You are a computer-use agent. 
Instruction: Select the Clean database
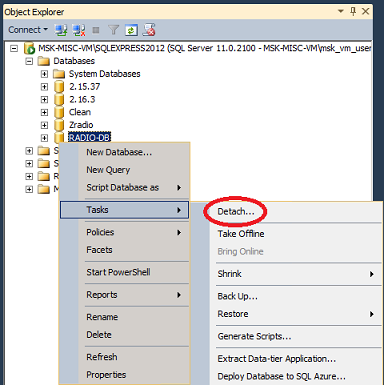[x=80, y=112]
